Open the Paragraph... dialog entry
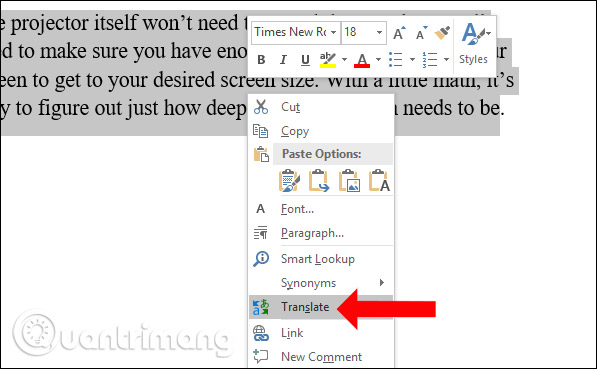This screenshot has height=369, width=597. click(x=321, y=233)
